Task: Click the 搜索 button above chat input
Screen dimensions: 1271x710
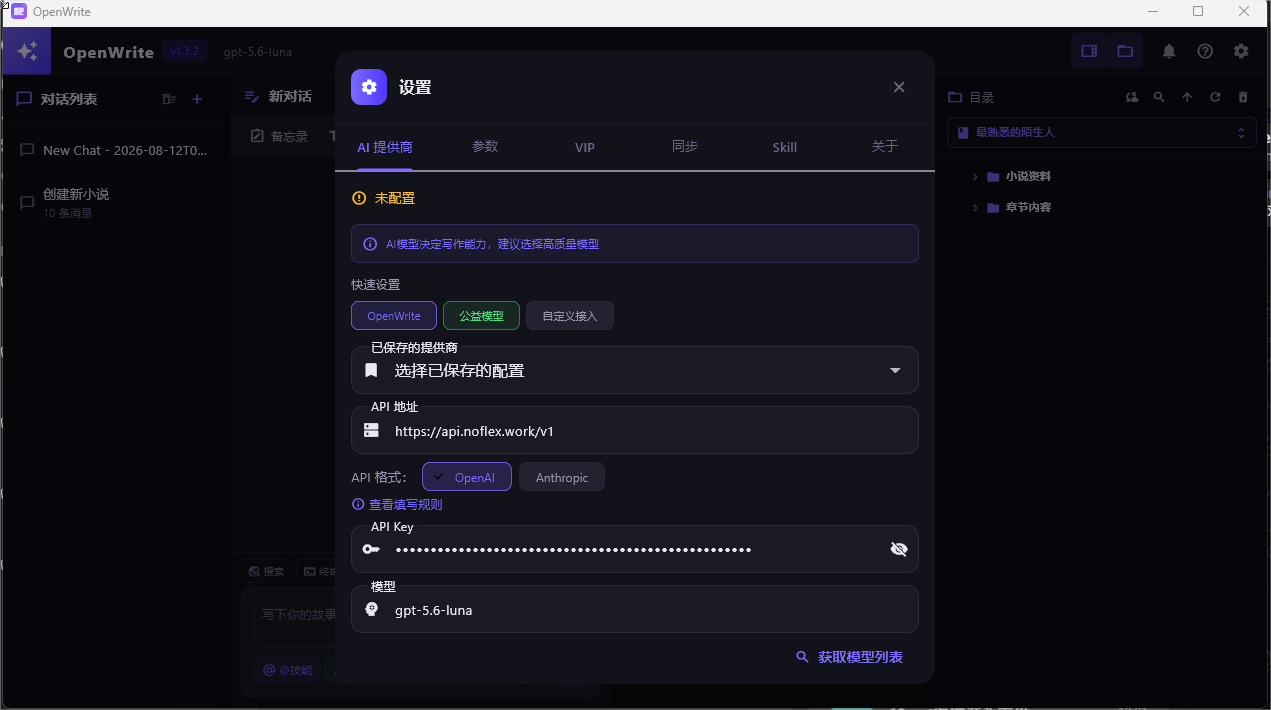Action: coord(267,572)
